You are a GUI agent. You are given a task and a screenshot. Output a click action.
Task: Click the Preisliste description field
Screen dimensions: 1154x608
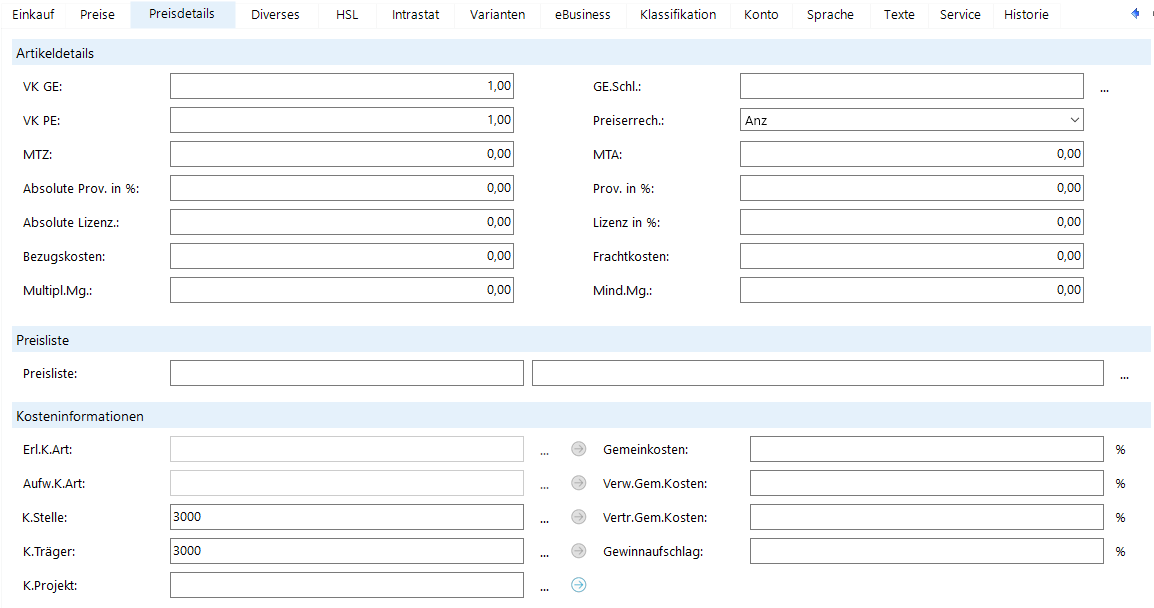[x=818, y=373]
